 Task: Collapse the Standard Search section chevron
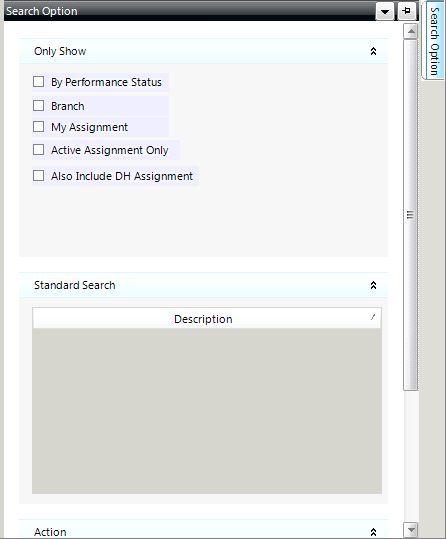[373, 285]
